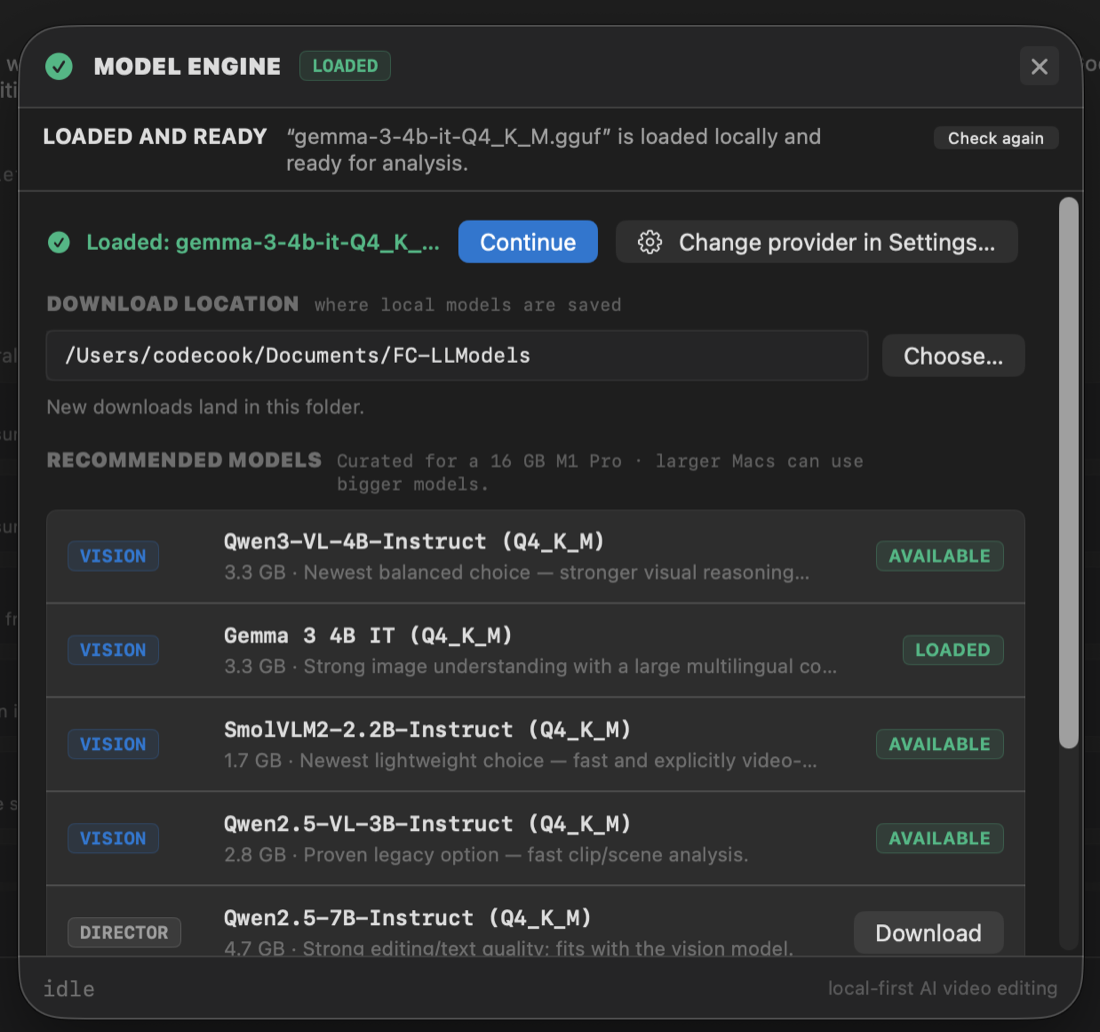The image size is (1100, 1032).
Task: Click the local-first AI video editing footer text
Action: click(942, 989)
